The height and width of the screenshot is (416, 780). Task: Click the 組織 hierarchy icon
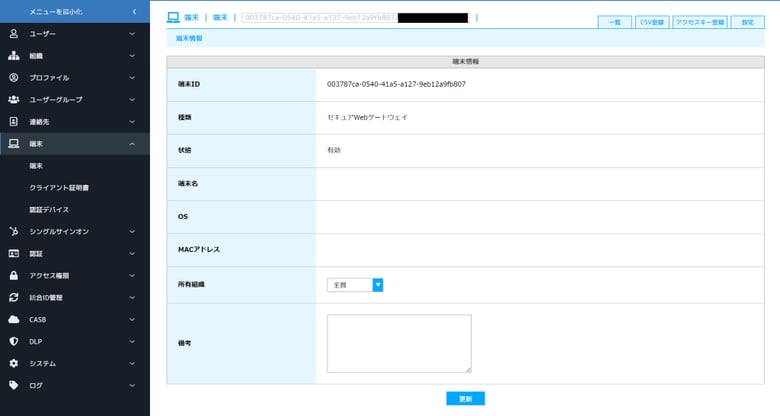click(x=14, y=56)
